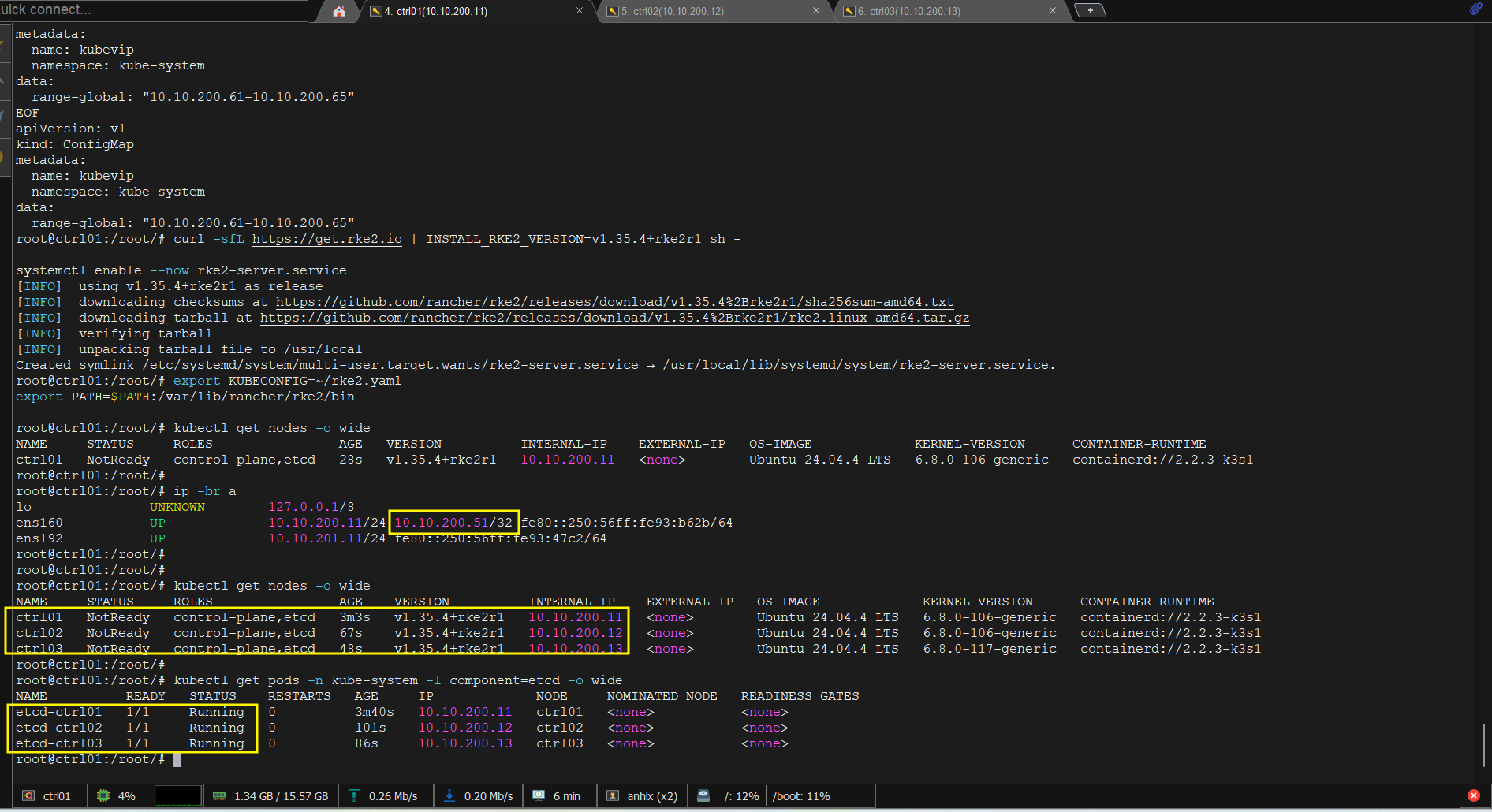1492x812 pixels.
Task: Click the 10.10.201.11/24 address on ens192
Action: tap(327, 538)
